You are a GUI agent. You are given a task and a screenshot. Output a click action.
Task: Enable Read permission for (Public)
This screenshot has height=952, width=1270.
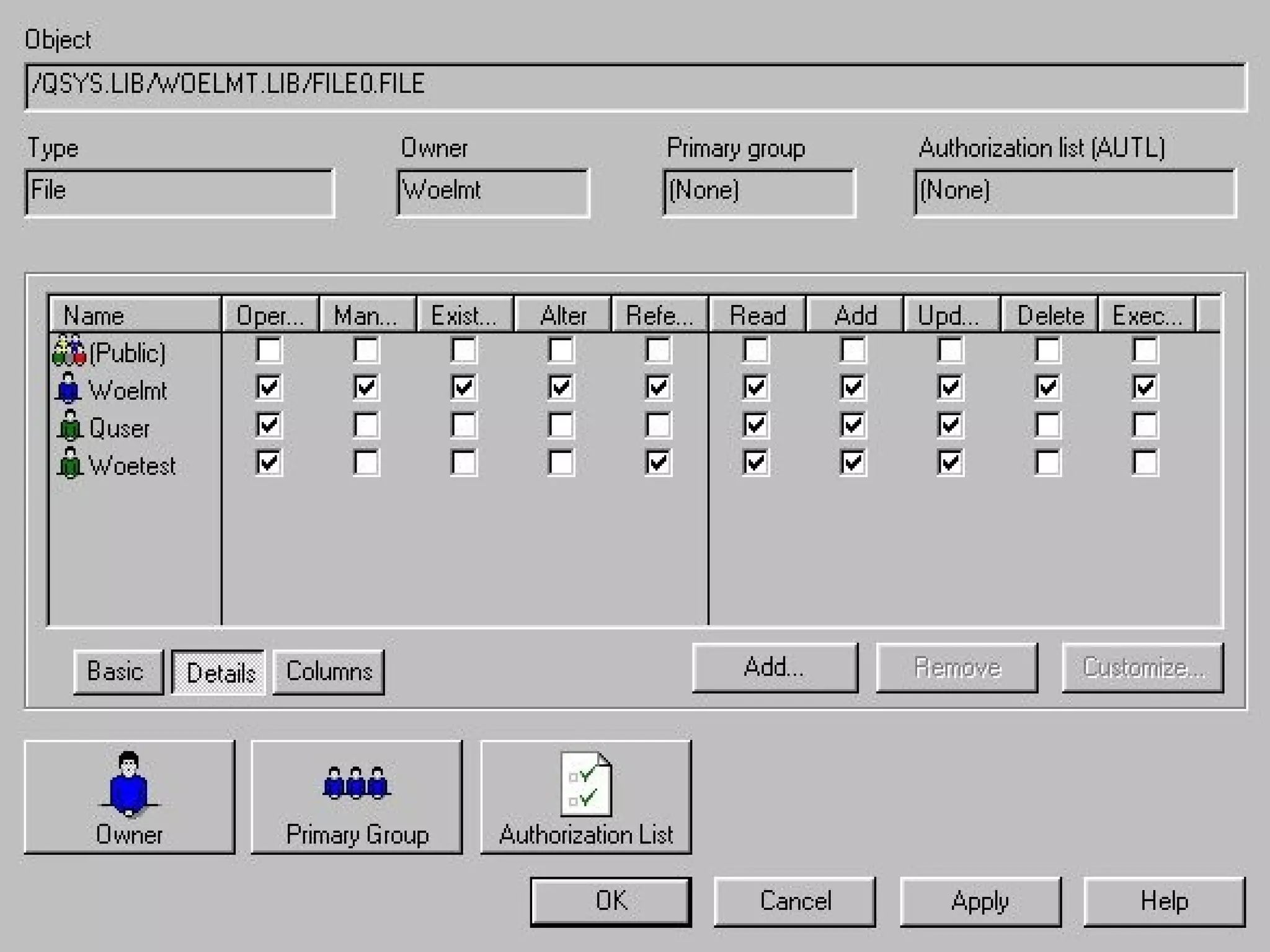coord(755,350)
